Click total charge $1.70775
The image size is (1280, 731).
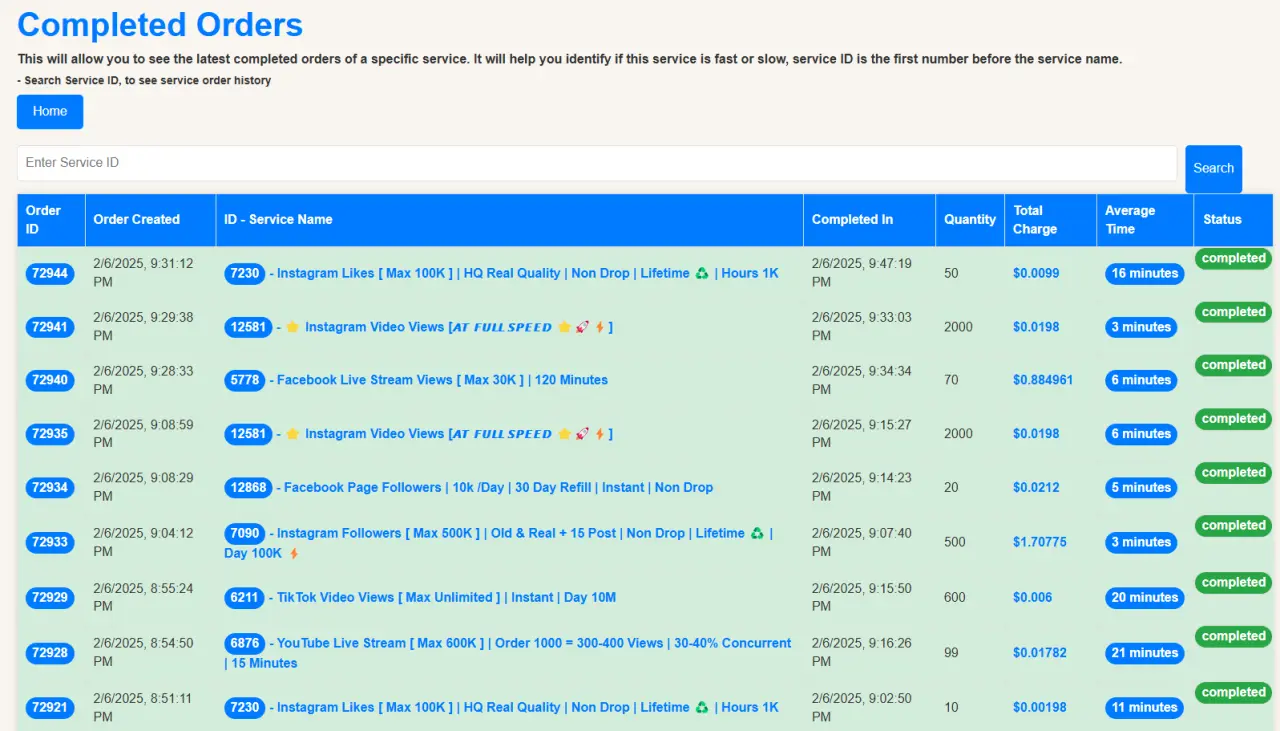point(1040,542)
